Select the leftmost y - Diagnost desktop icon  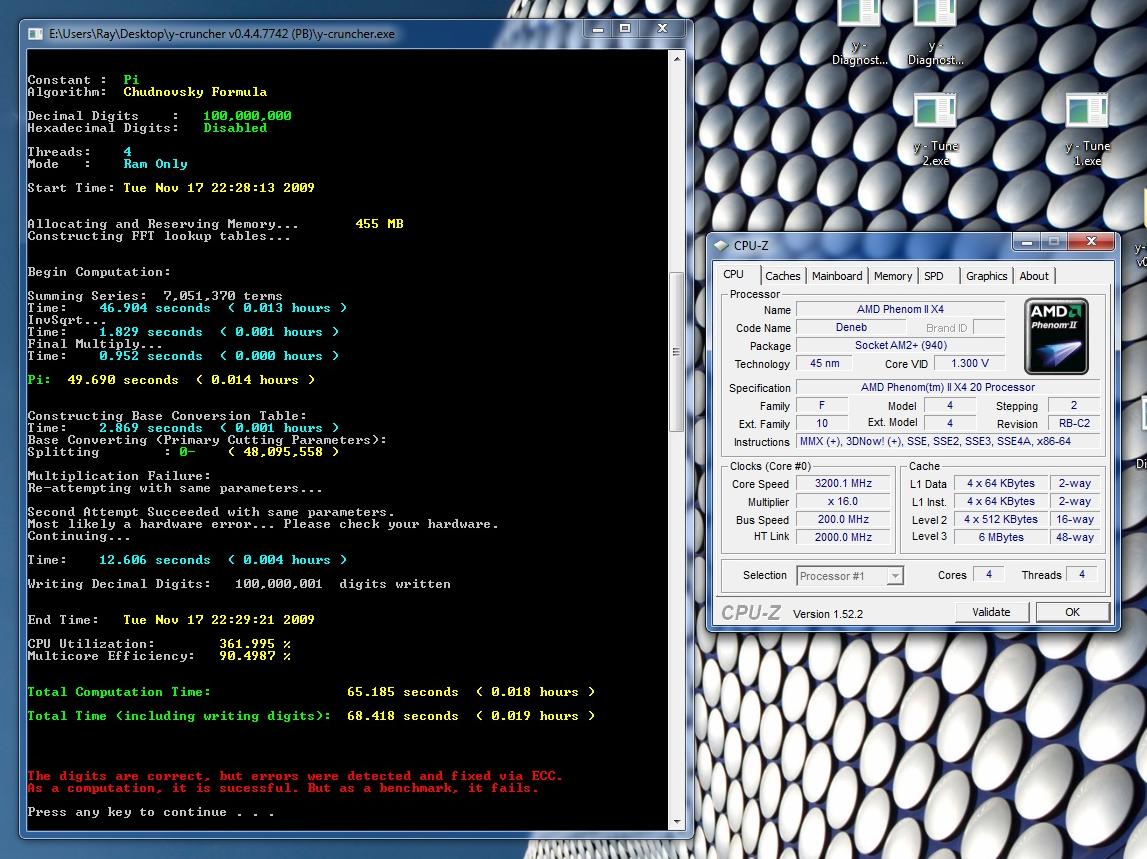coord(859,14)
